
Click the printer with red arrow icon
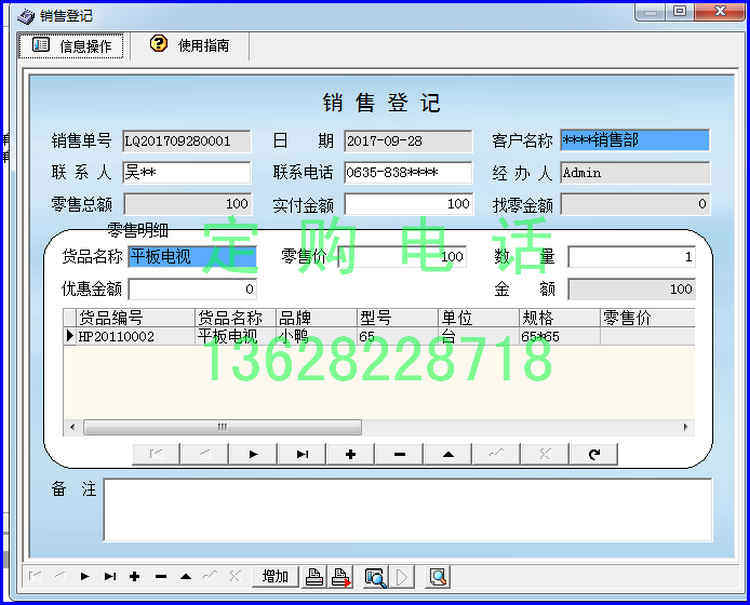(x=341, y=577)
